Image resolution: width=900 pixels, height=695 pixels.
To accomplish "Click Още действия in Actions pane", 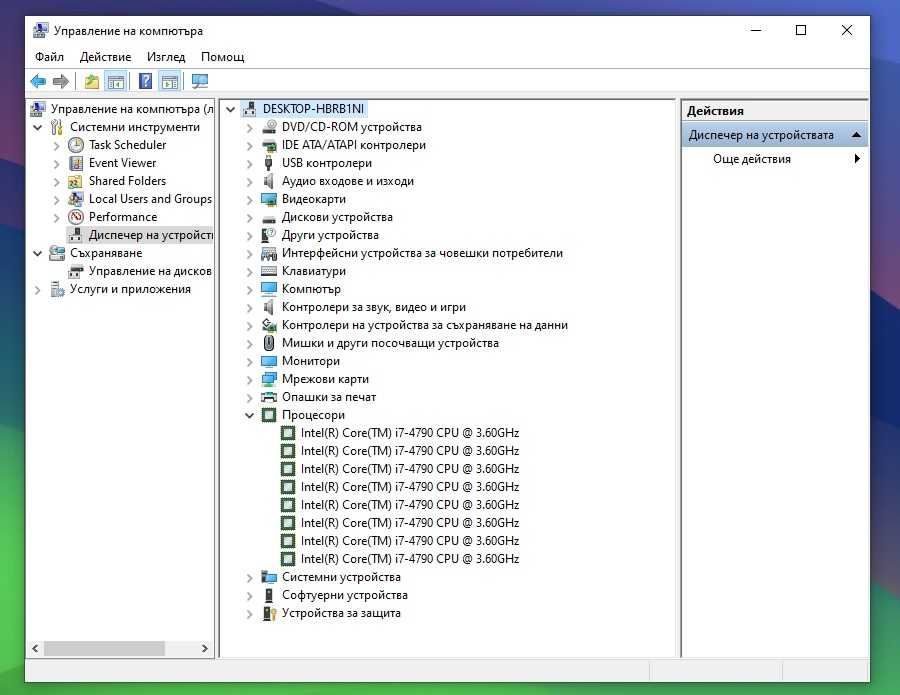I will click(752, 159).
